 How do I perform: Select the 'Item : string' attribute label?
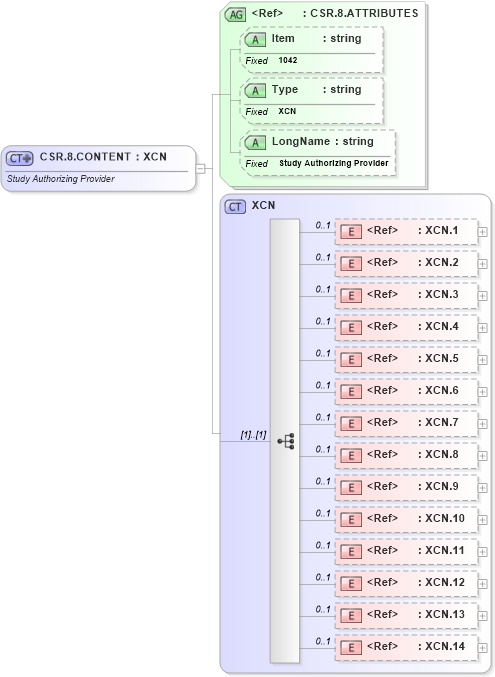pyautogui.click(x=317, y=38)
